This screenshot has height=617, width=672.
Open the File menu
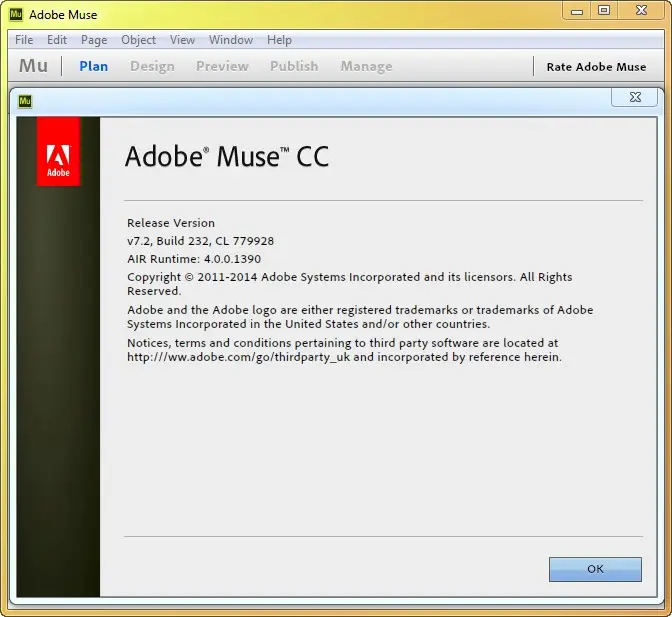click(24, 40)
